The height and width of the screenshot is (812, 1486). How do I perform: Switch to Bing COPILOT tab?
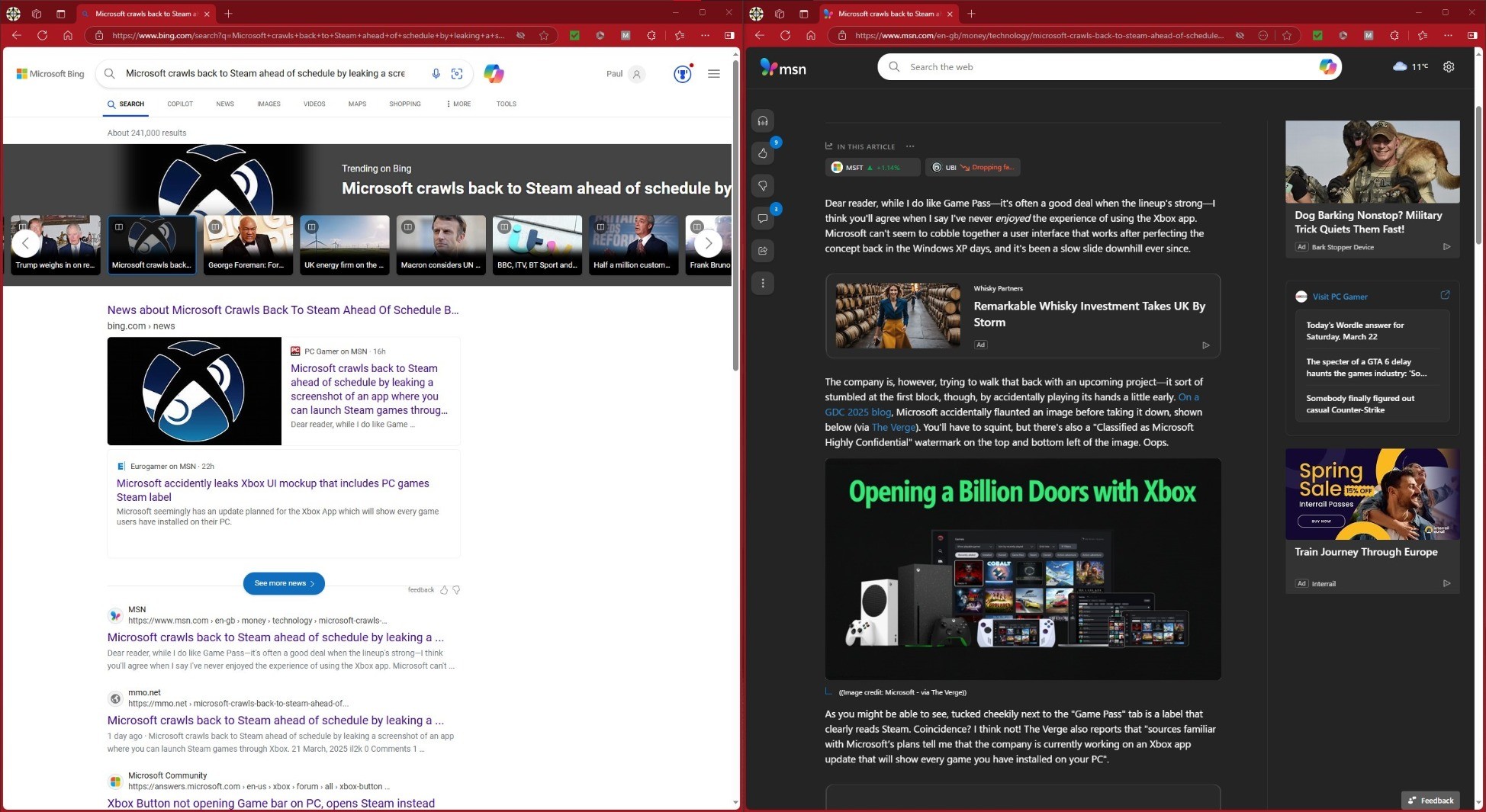pos(180,104)
